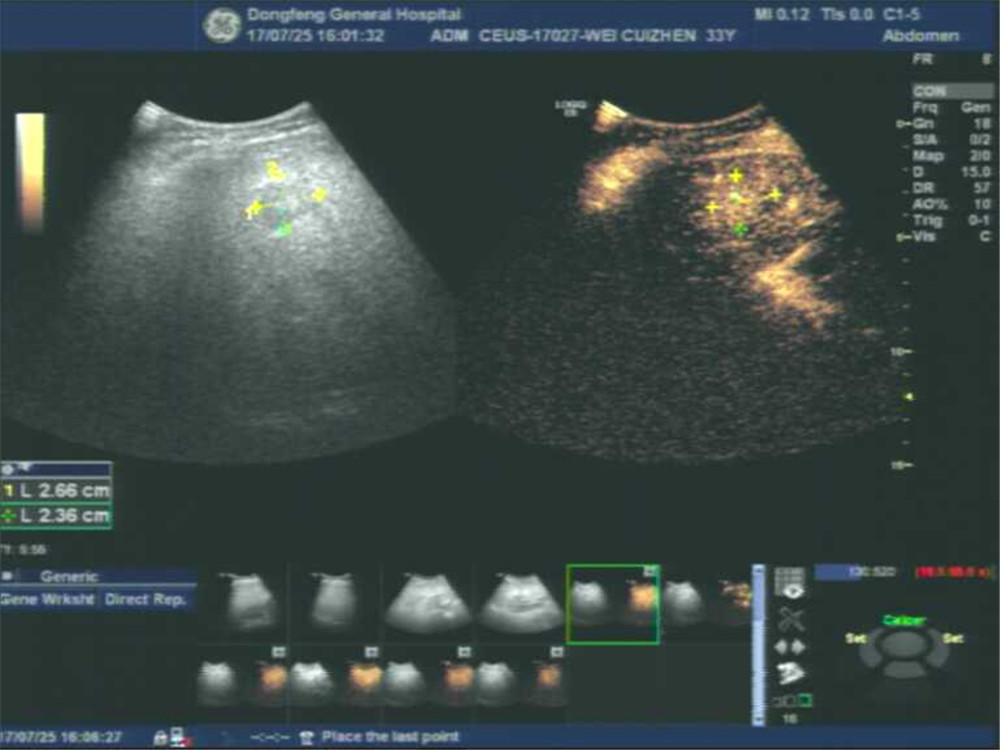Click the GE logo in the header
This screenshot has width=1000, height=750.
click(x=221, y=26)
